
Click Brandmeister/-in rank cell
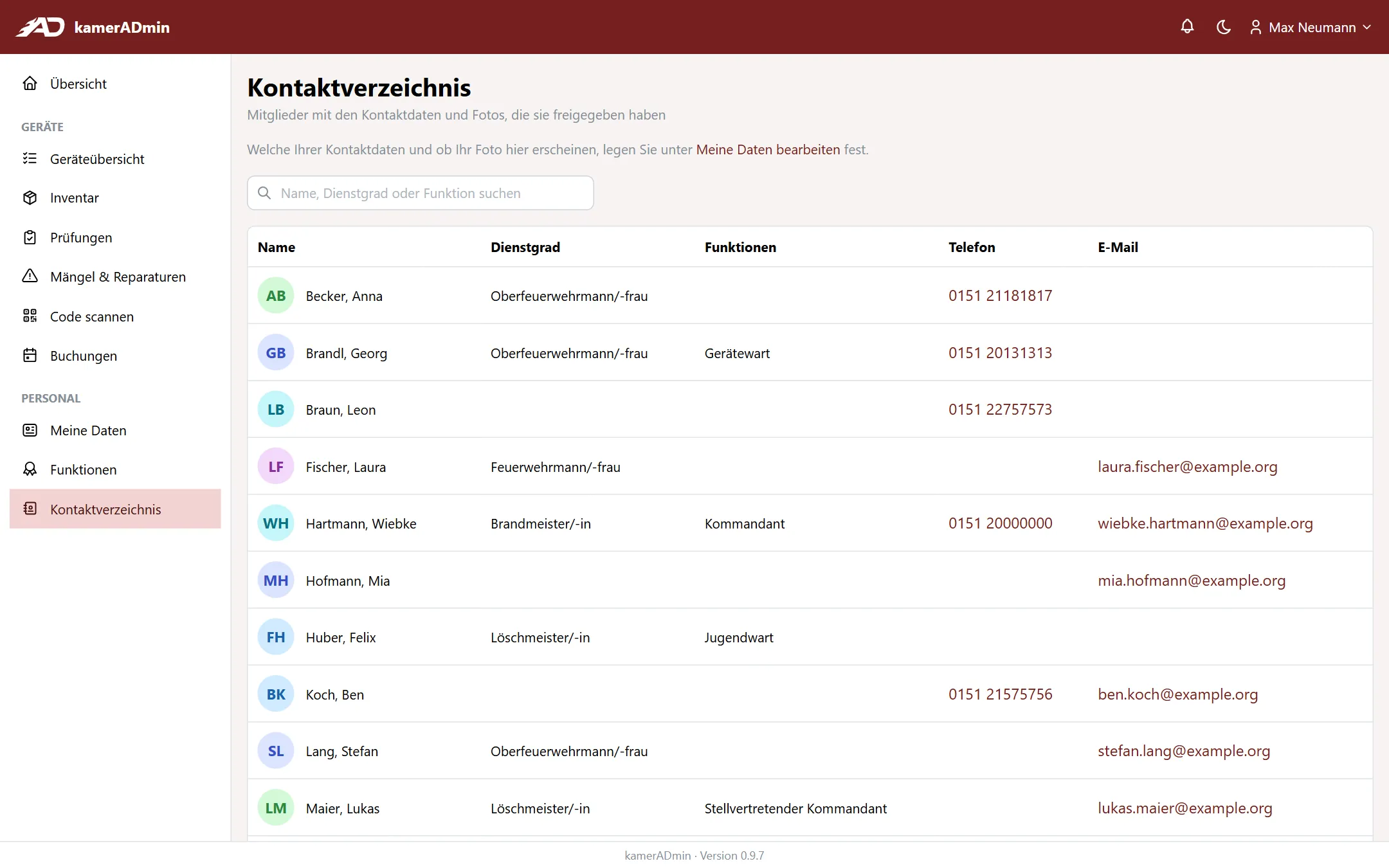tap(541, 524)
